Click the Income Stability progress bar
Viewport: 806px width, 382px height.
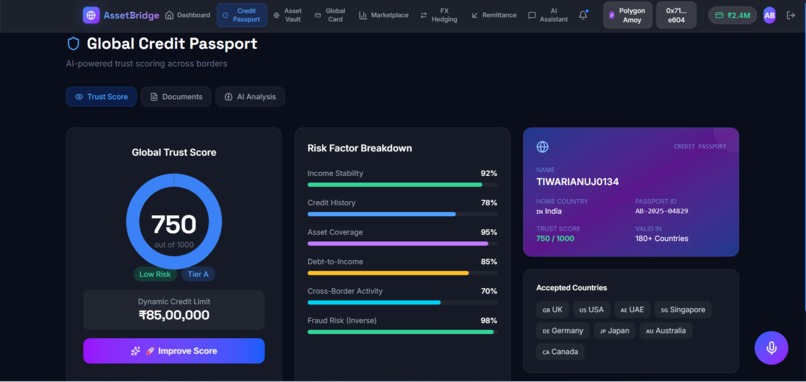tap(402, 185)
